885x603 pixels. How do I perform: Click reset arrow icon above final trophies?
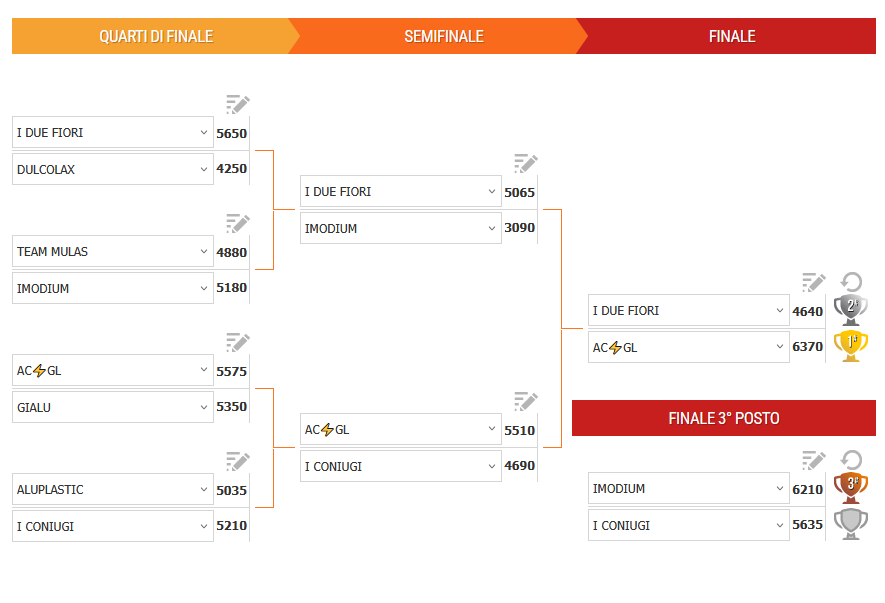(x=851, y=282)
